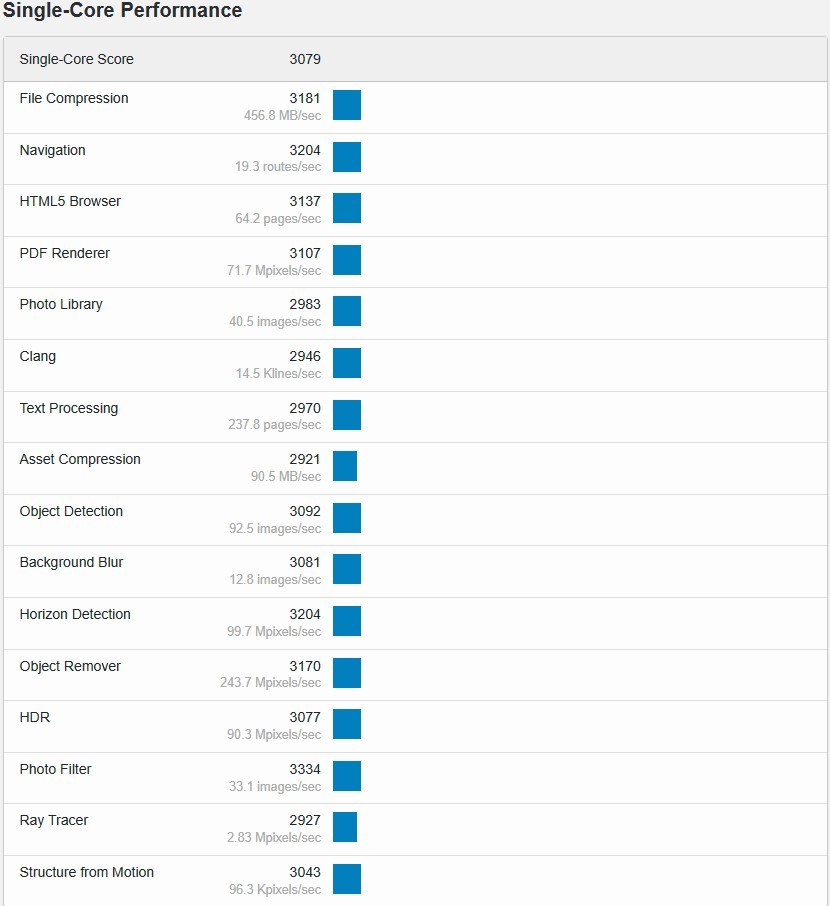Image resolution: width=830 pixels, height=906 pixels.
Task: Click the HDR benchmark score 3077
Action: [305, 717]
